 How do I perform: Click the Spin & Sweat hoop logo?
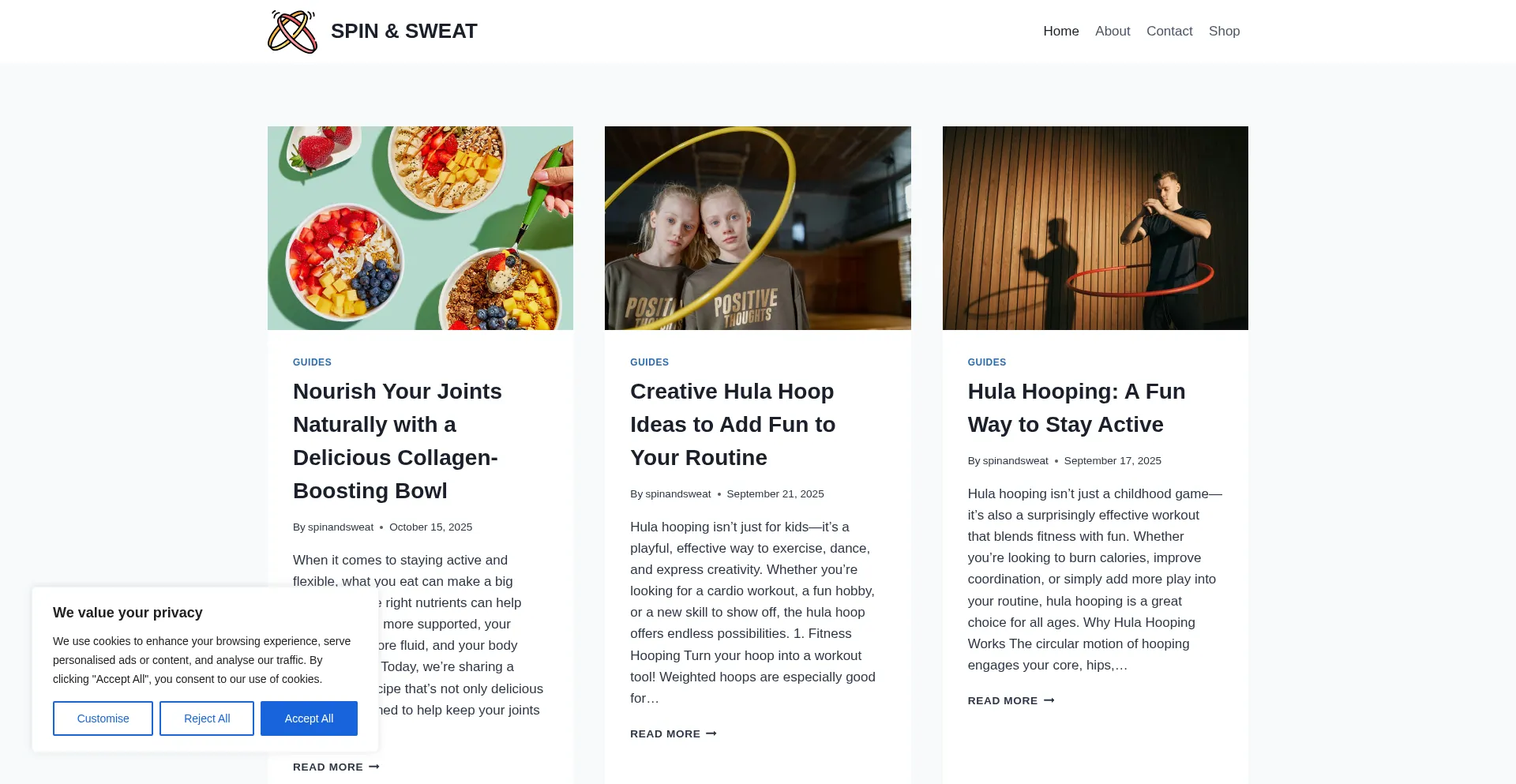292,32
